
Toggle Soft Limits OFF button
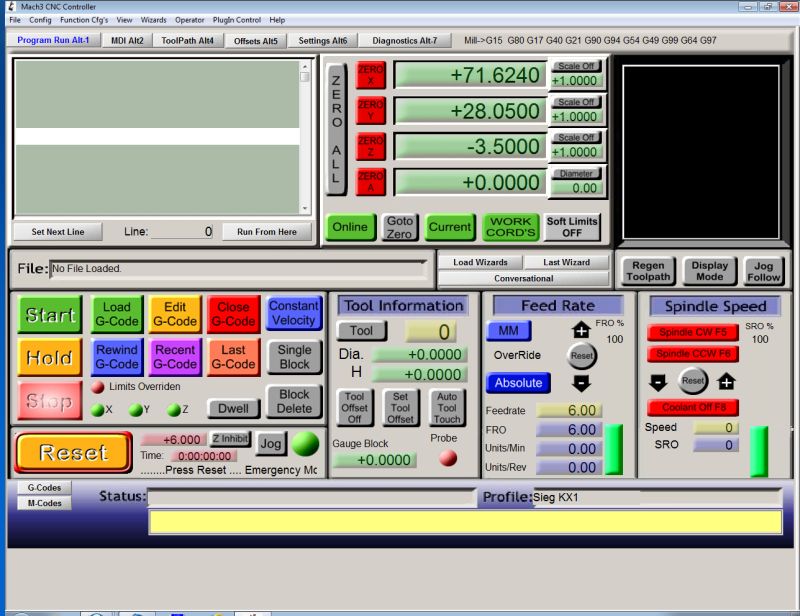click(572, 227)
